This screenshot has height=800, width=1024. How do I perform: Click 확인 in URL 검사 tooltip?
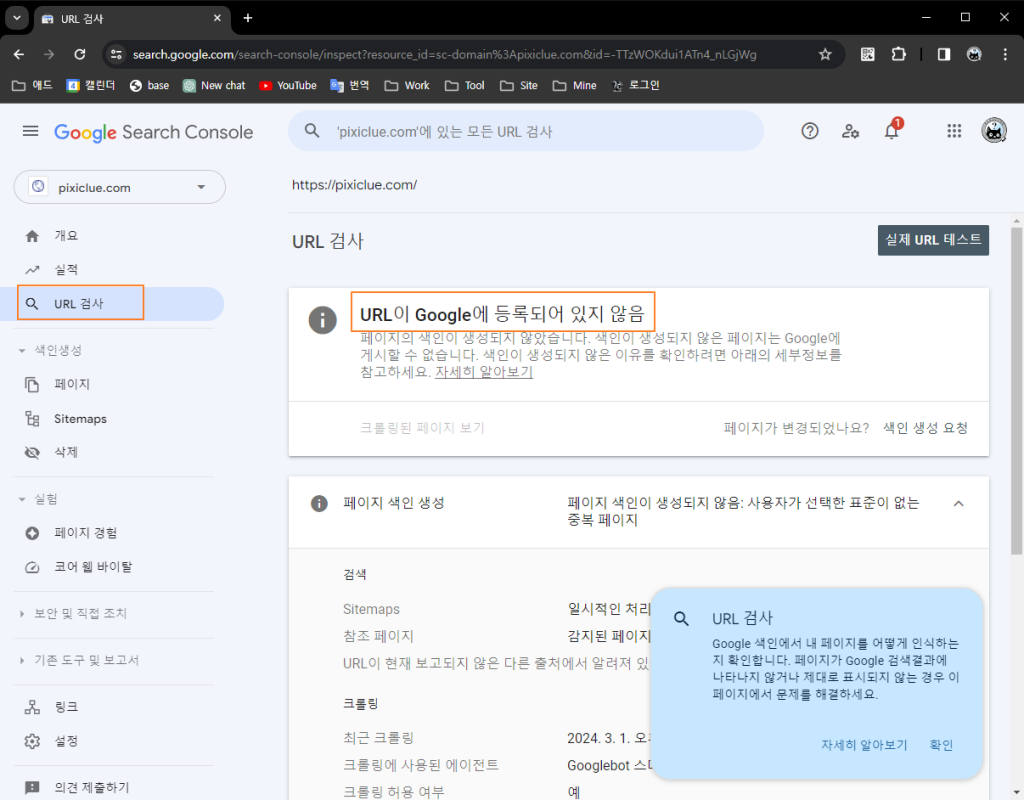[x=941, y=745]
